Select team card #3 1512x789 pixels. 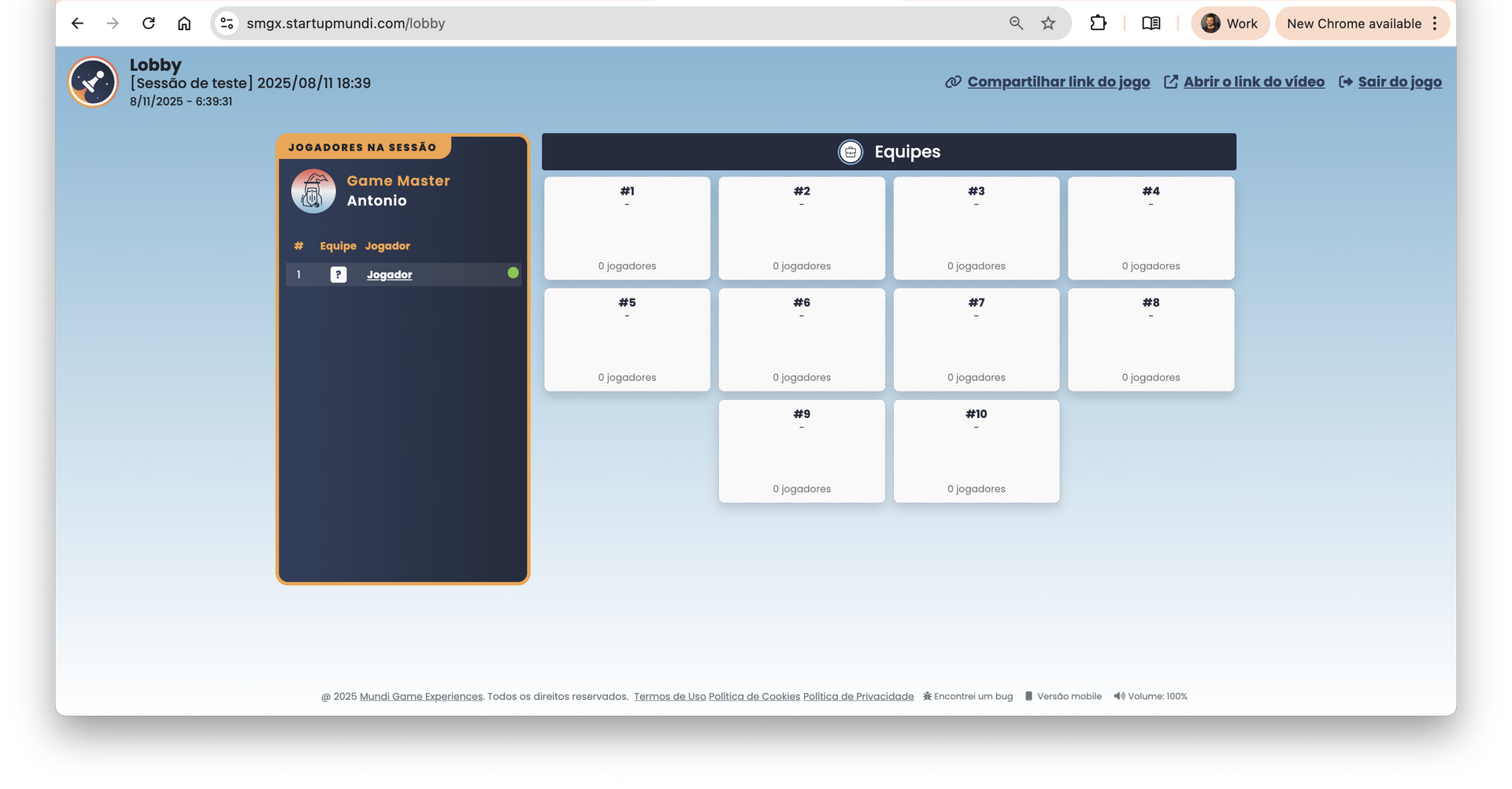(x=976, y=228)
